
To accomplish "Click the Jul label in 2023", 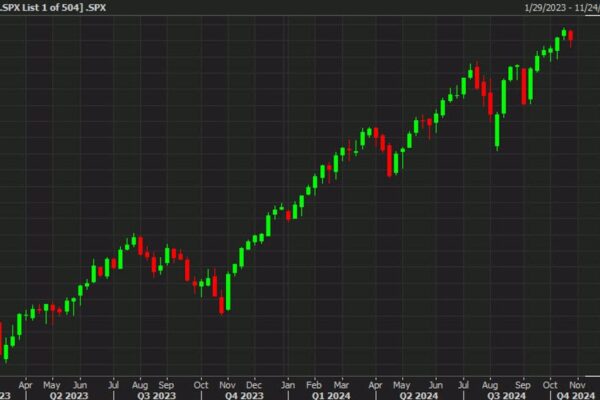I will click(x=113, y=385).
